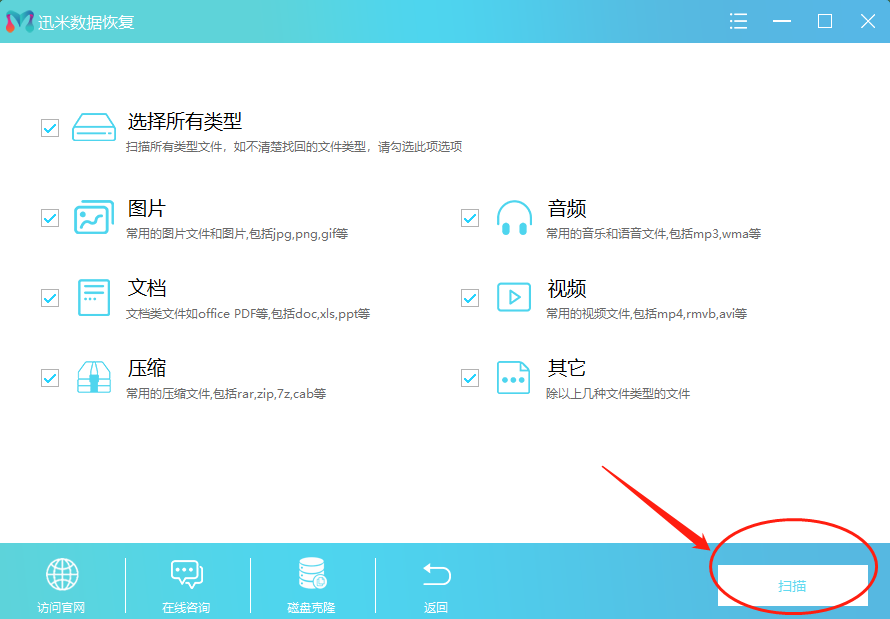Click the 视频 play icon
Screen dimensions: 890x619
513,297
